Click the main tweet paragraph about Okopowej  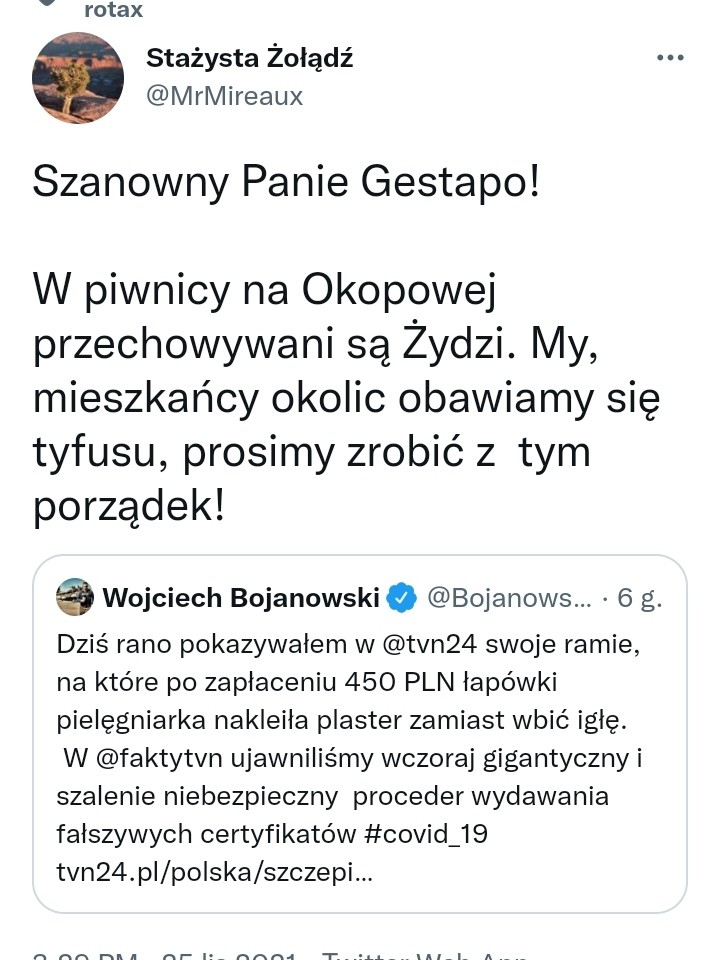[x=347, y=398]
